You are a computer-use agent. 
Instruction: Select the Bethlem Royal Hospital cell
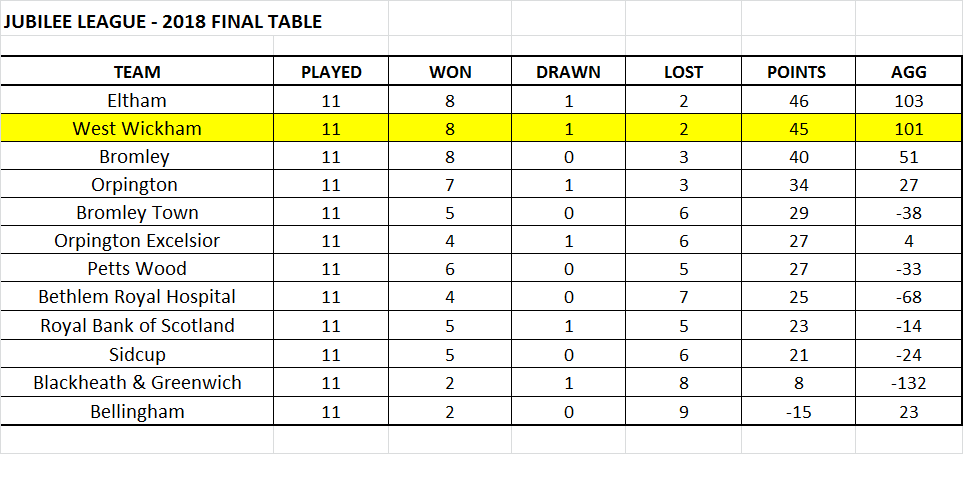click(x=137, y=297)
